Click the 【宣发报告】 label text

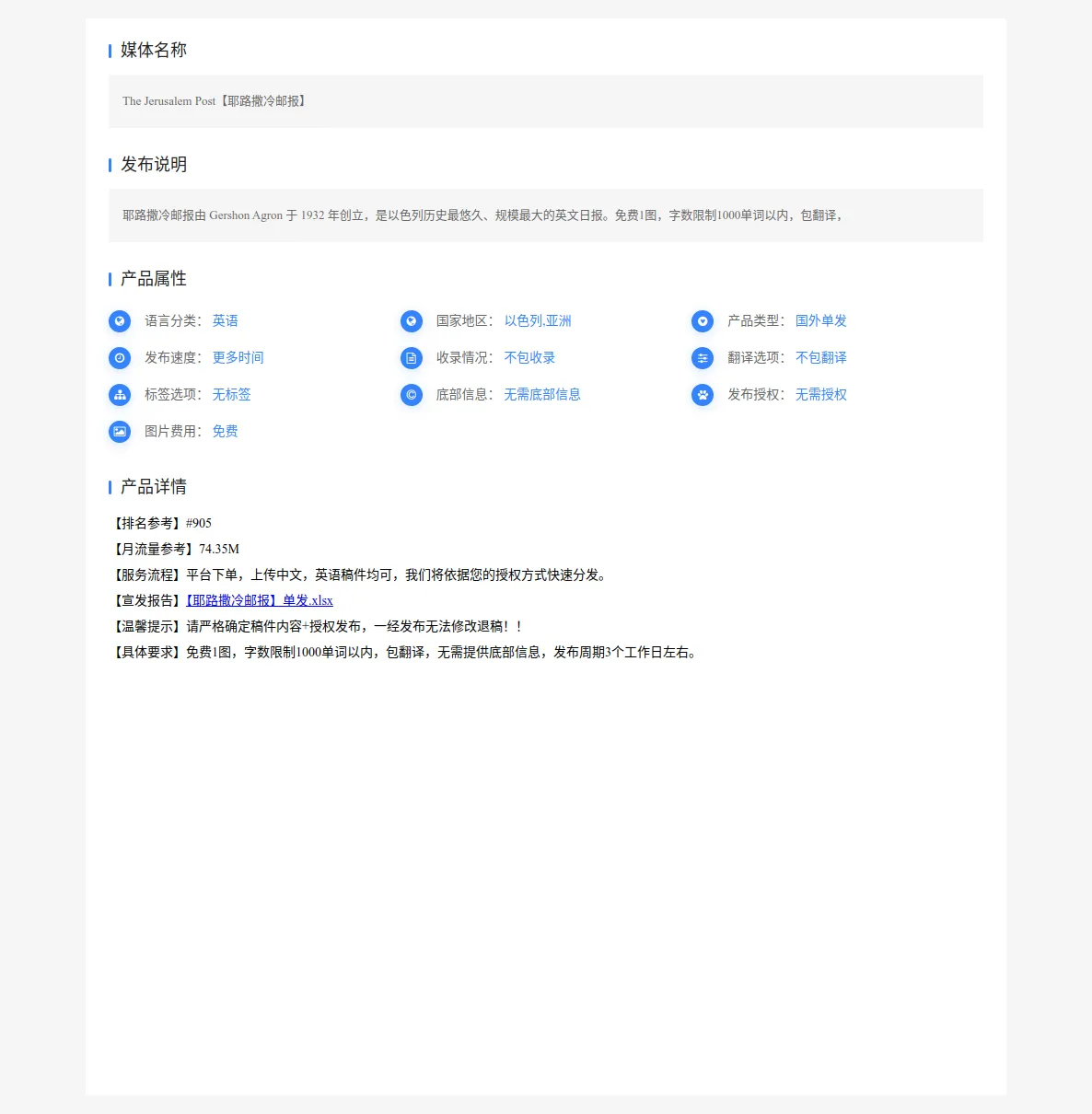(x=147, y=600)
